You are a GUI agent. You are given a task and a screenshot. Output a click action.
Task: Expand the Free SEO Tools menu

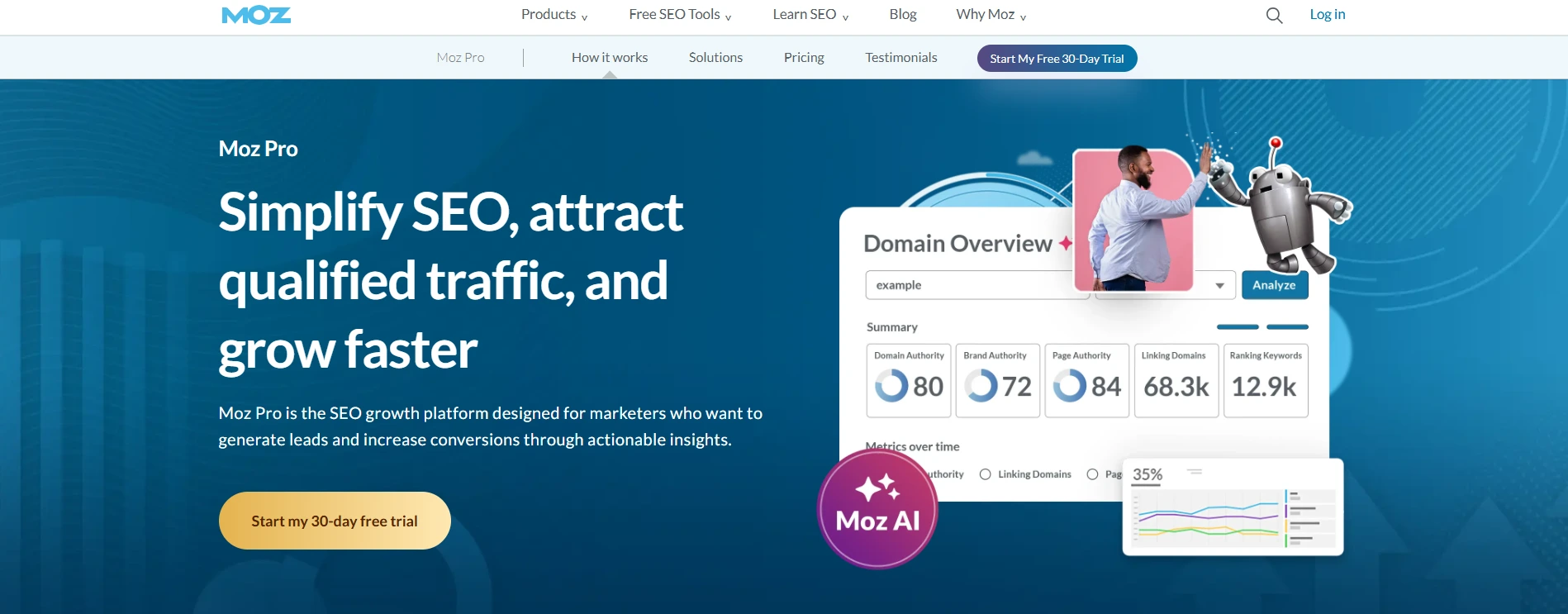679,15
